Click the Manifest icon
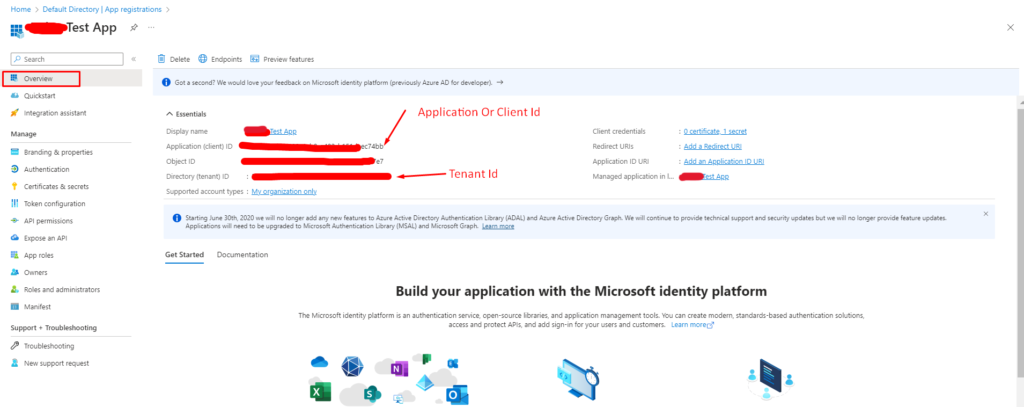The image size is (1024, 407). coord(14,306)
